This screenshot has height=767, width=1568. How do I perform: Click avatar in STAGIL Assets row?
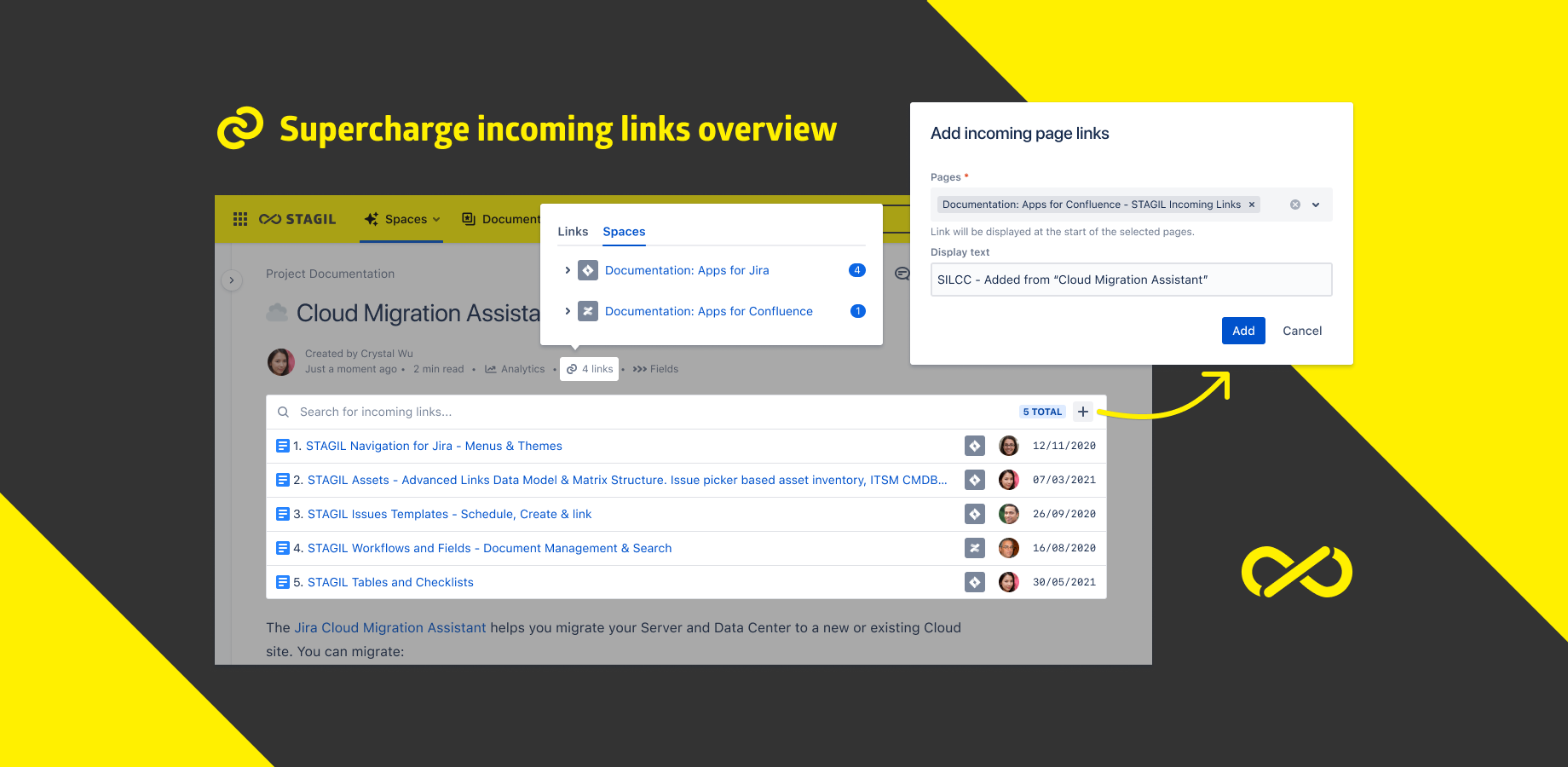1009,480
